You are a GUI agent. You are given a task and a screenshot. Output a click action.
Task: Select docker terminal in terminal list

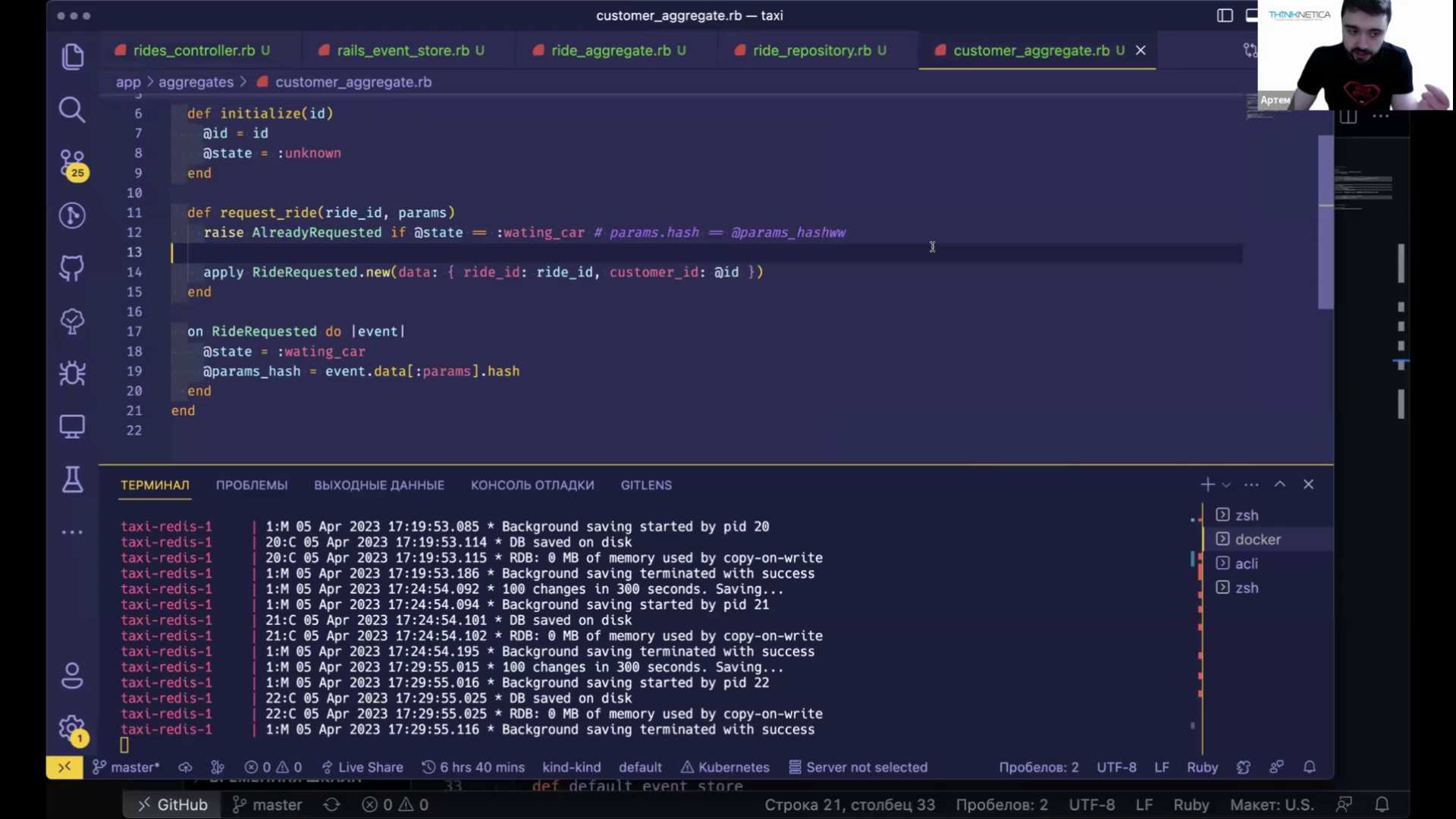tap(1257, 539)
